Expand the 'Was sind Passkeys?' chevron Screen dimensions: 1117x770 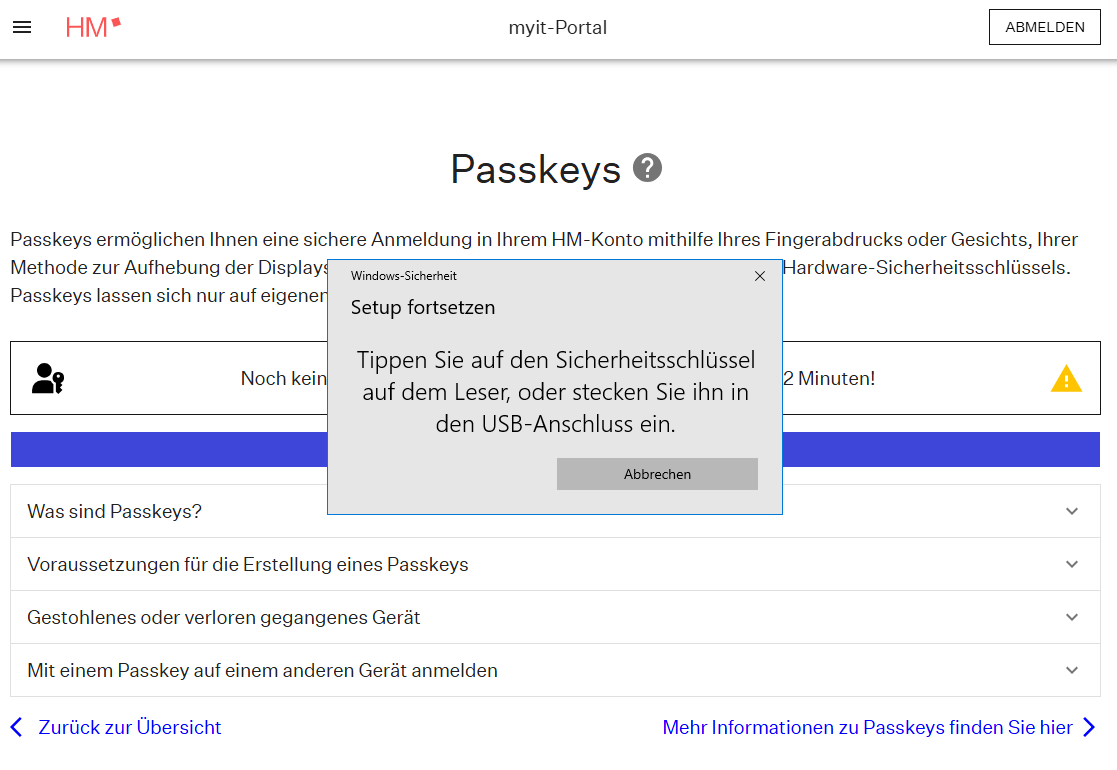1072,511
